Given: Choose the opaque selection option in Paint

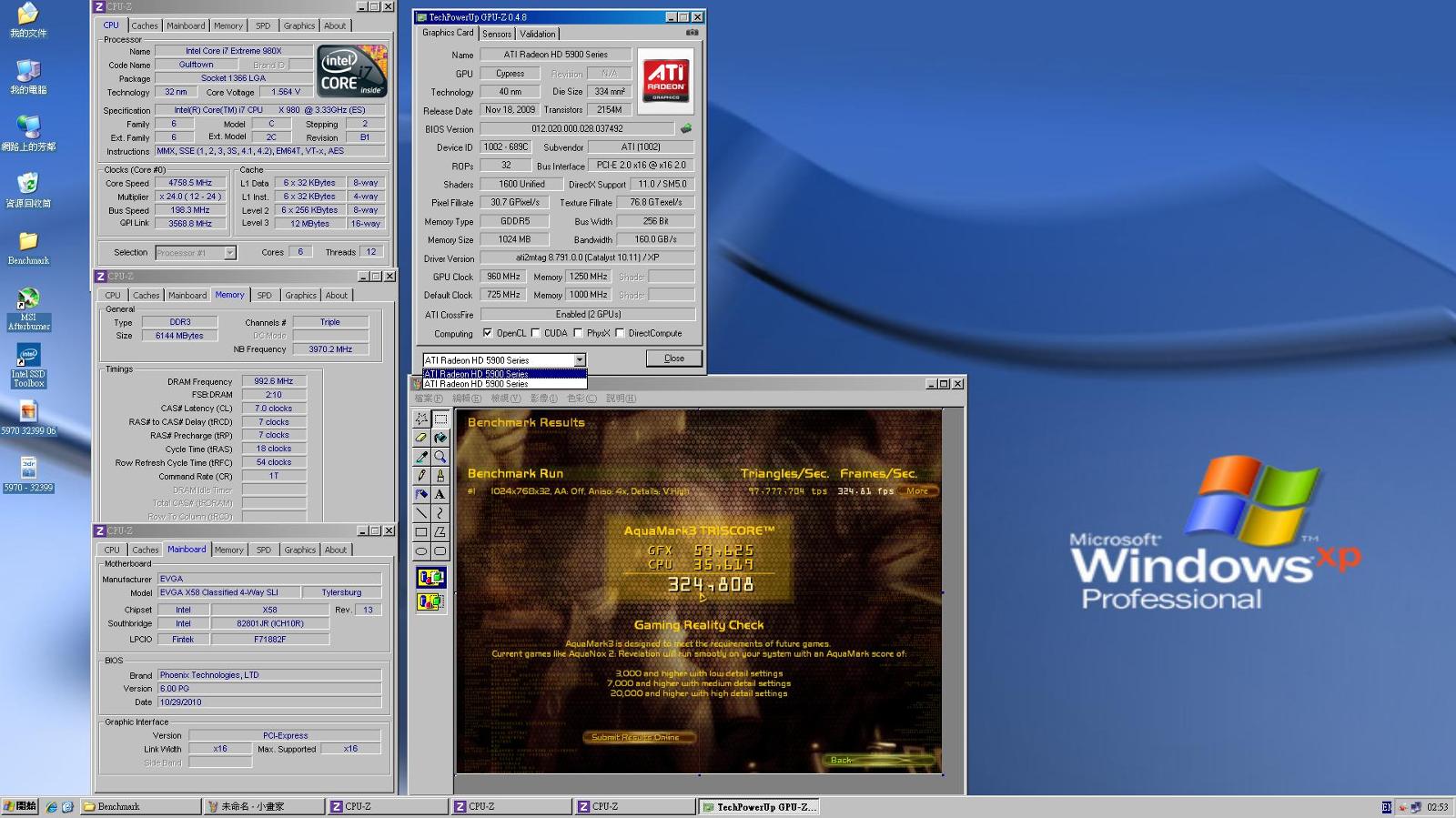Looking at the screenshot, I should point(430,577).
